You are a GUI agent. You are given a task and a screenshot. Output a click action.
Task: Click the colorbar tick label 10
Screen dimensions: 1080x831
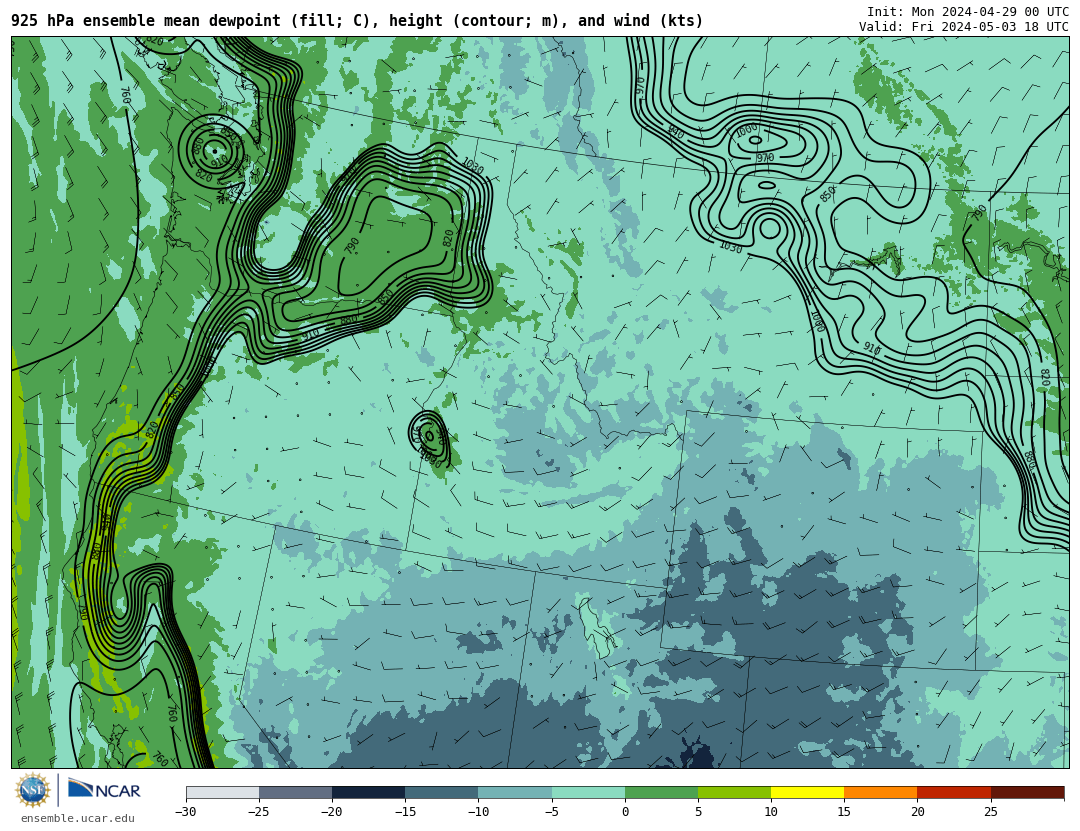[771, 812]
